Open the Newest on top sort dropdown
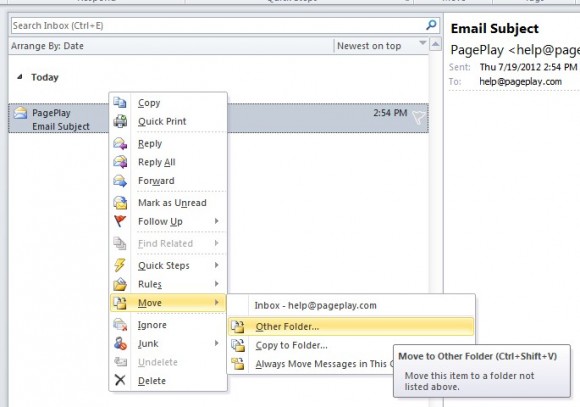Screen dimensions: 580x407 click(422, 43)
